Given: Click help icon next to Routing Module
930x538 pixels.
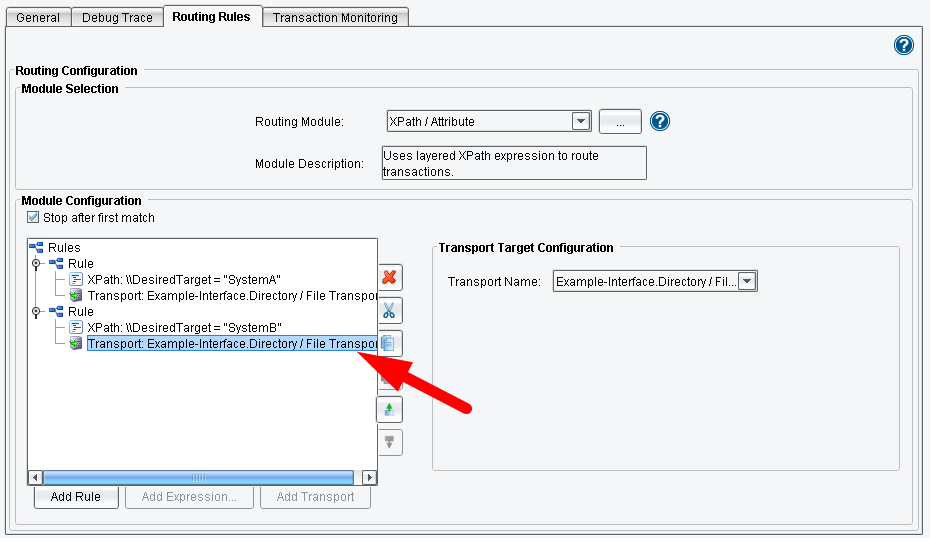Looking at the screenshot, I should [x=660, y=121].
